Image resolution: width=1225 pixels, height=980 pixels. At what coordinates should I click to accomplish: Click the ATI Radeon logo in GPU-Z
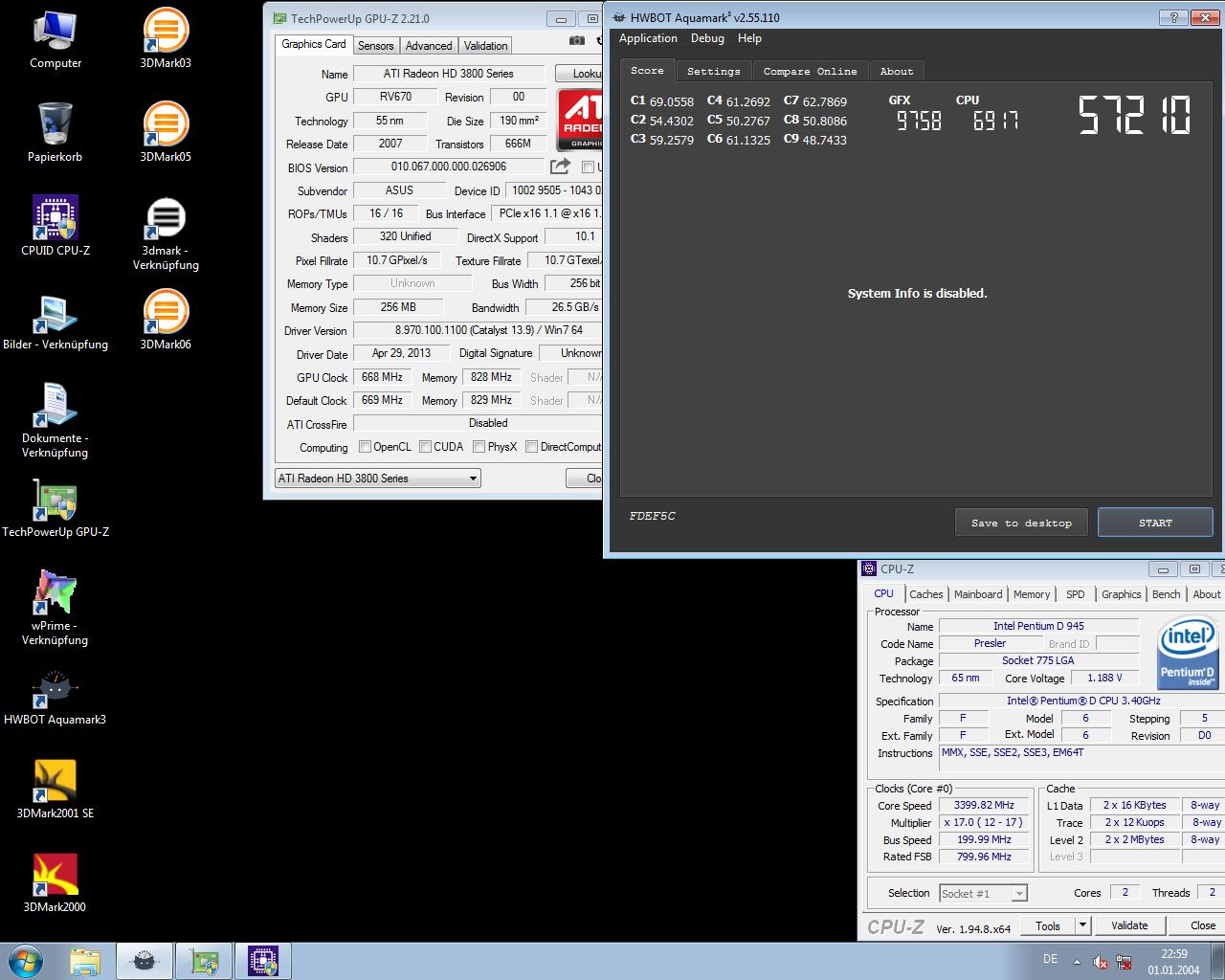580,120
